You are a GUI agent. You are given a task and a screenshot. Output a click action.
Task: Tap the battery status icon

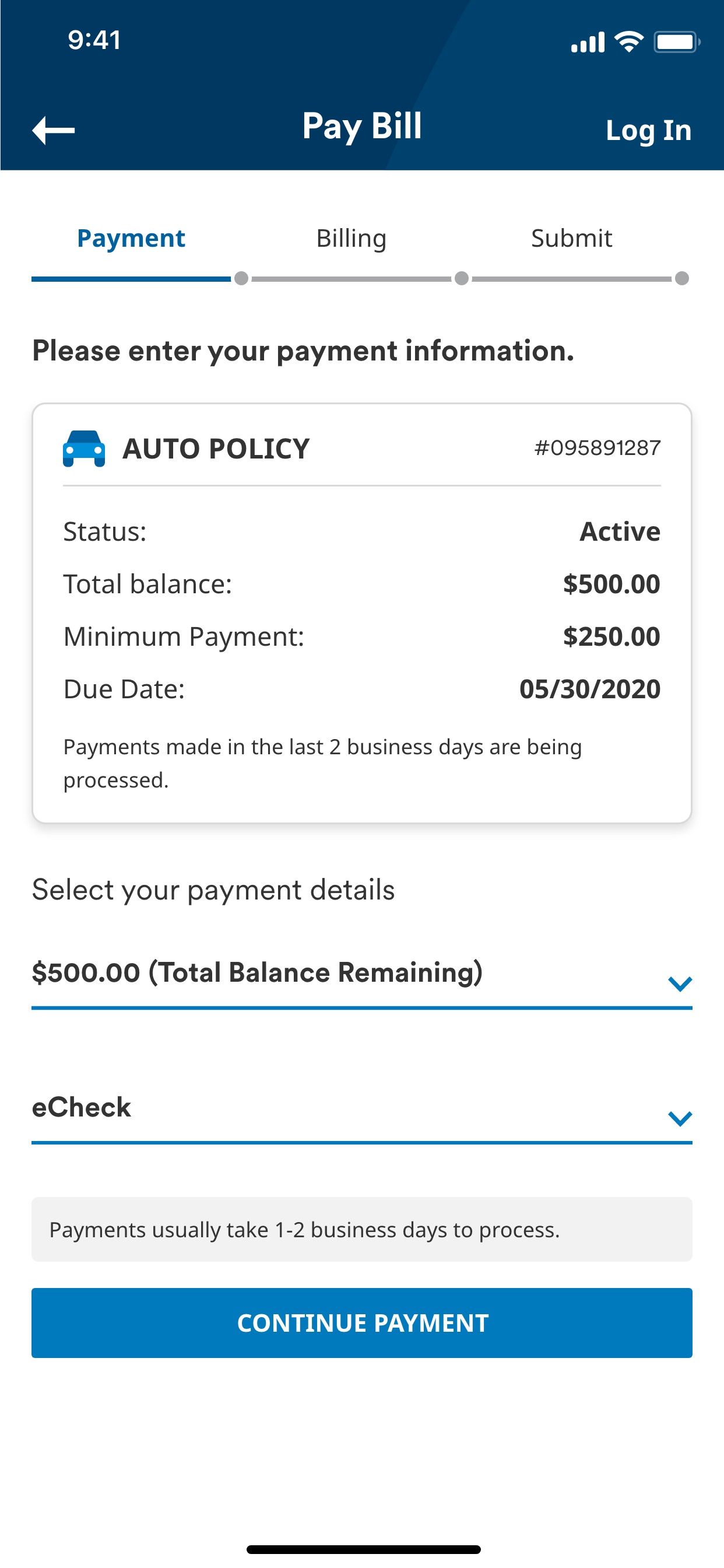[x=677, y=42]
